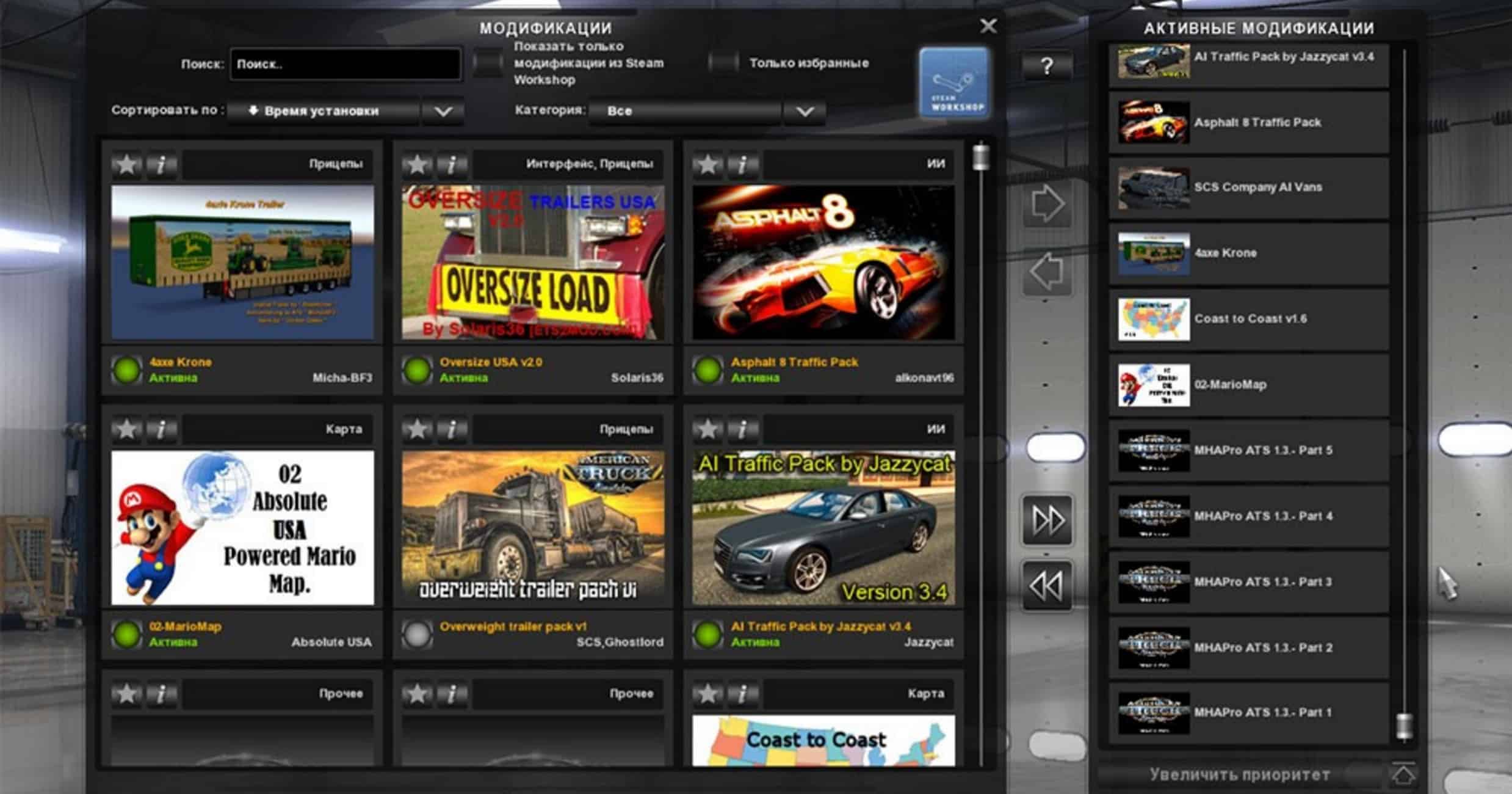Screen dimensions: 1512x794
Task: Open info for Asphalt 8 Traffic Pack
Action: tap(742, 164)
